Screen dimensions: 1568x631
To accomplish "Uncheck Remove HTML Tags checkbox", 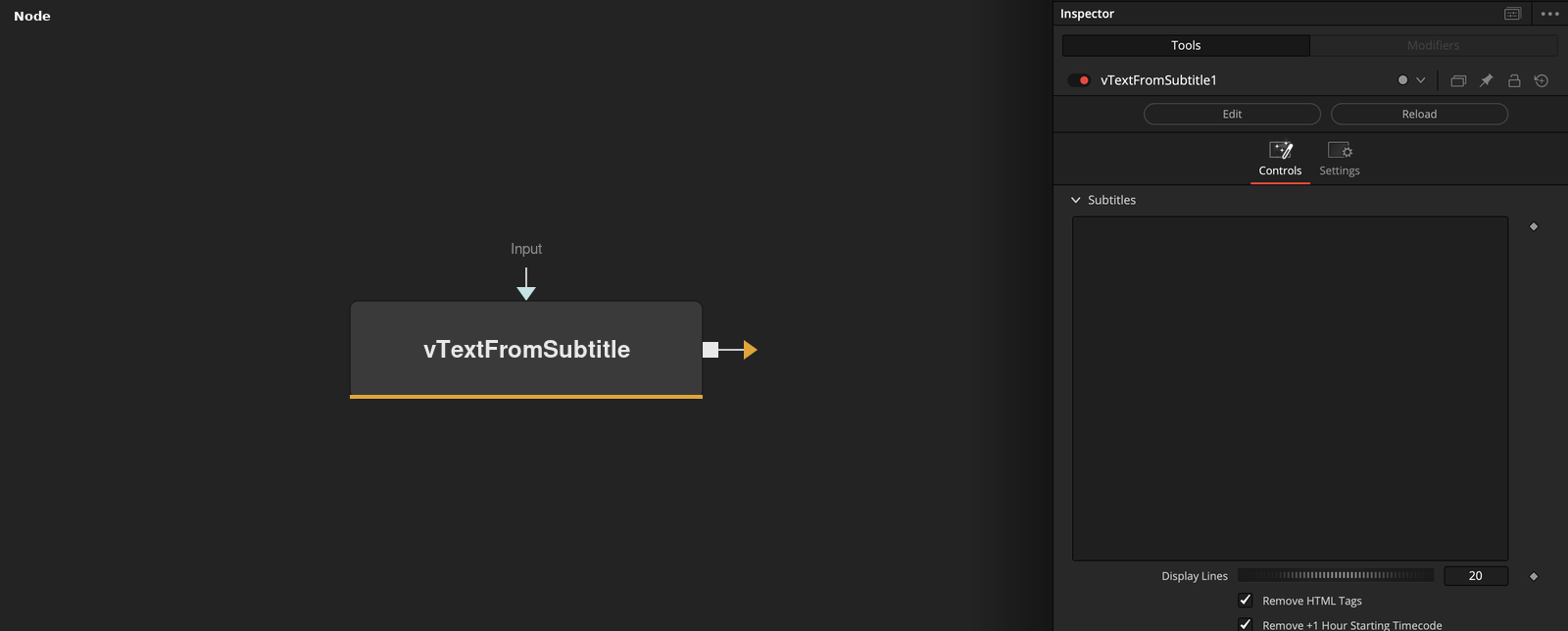I will pos(1246,601).
